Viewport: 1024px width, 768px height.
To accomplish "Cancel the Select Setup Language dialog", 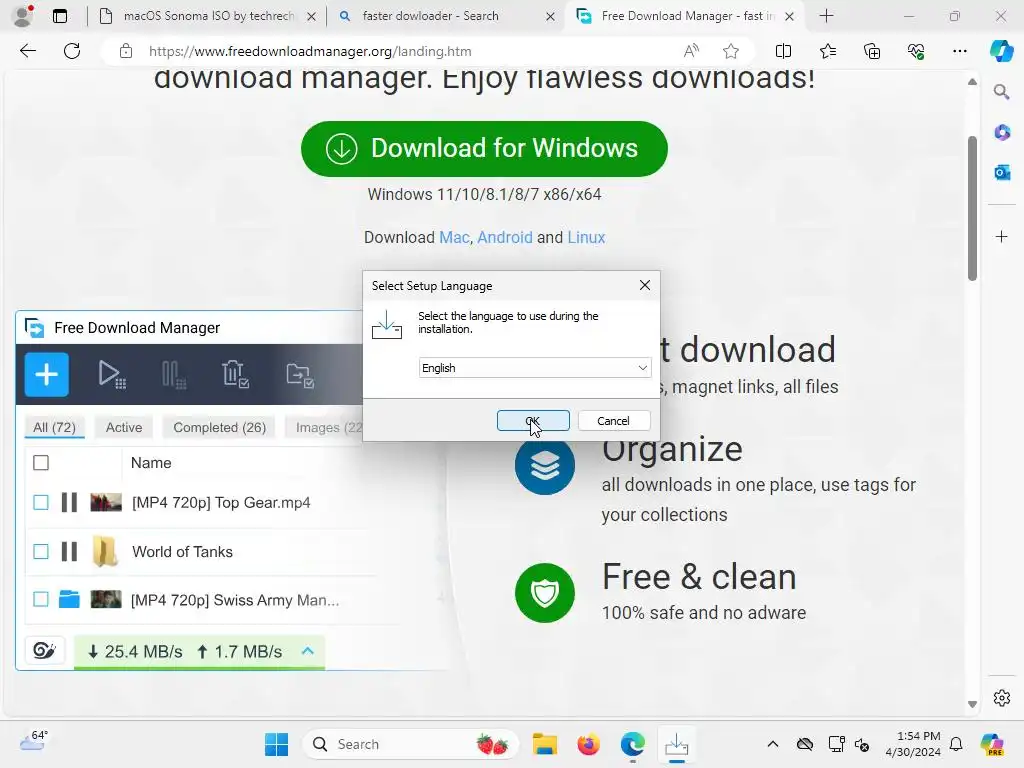I will pyautogui.click(x=613, y=421).
